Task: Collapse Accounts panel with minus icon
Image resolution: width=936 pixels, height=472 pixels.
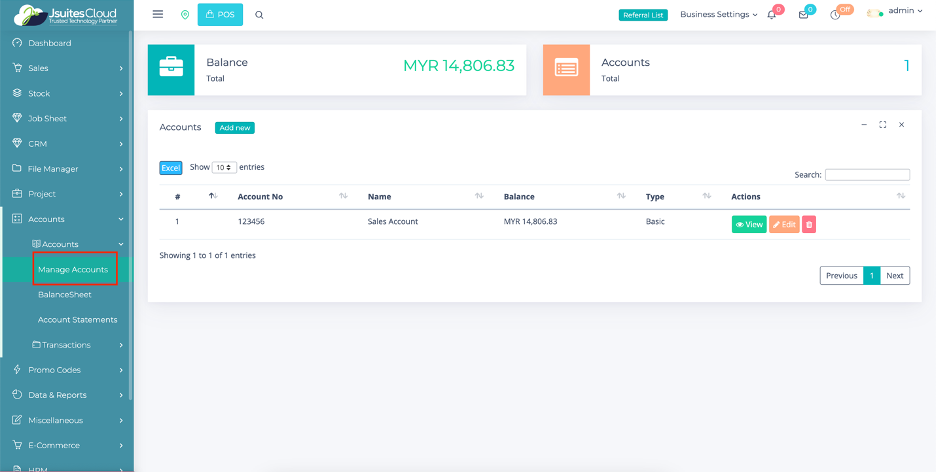Action: (x=864, y=125)
